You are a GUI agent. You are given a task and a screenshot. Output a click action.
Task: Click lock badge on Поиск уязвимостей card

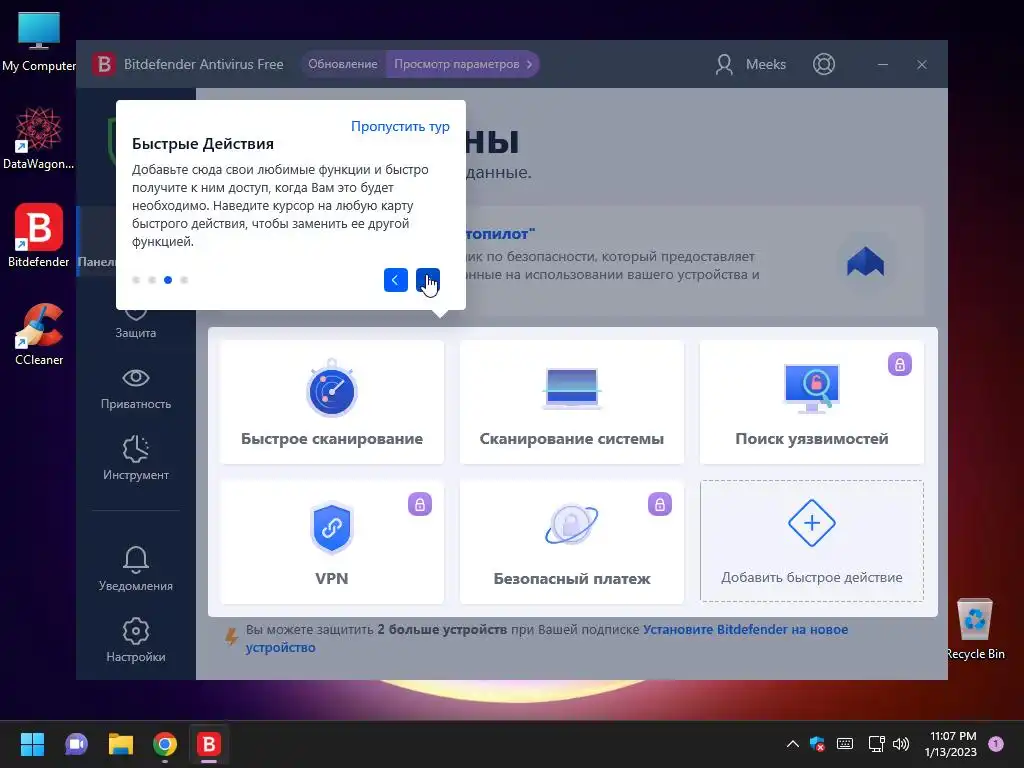[x=899, y=364]
